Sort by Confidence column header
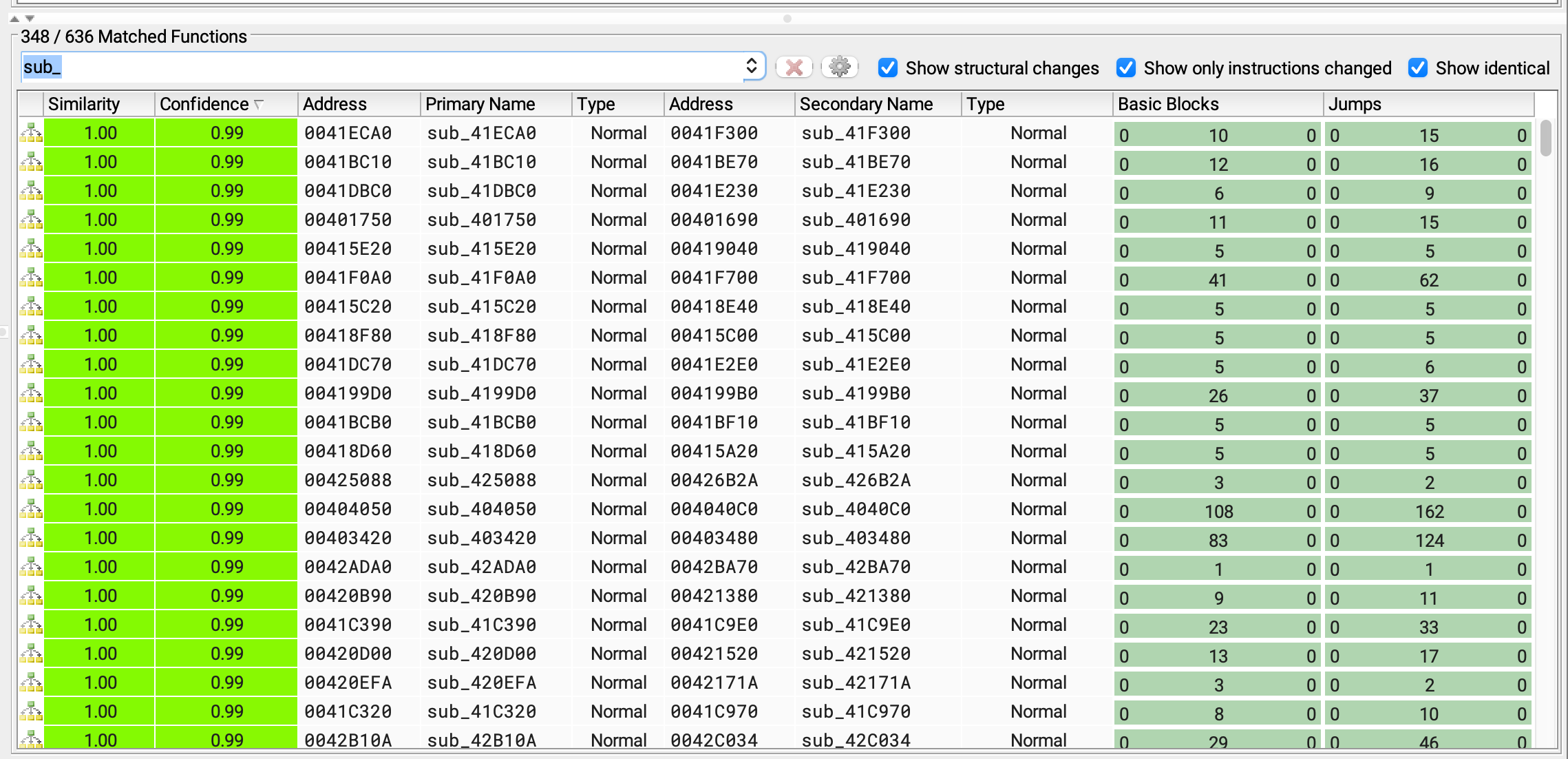Image resolution: width=1568 pixels, height=759 pixels. tap(226, 104)
